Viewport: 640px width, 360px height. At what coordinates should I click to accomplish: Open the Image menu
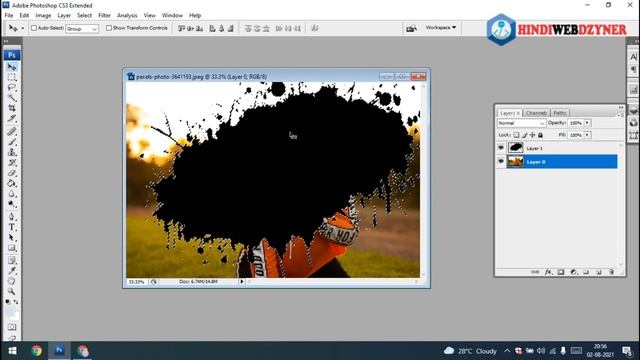point(43,16)
